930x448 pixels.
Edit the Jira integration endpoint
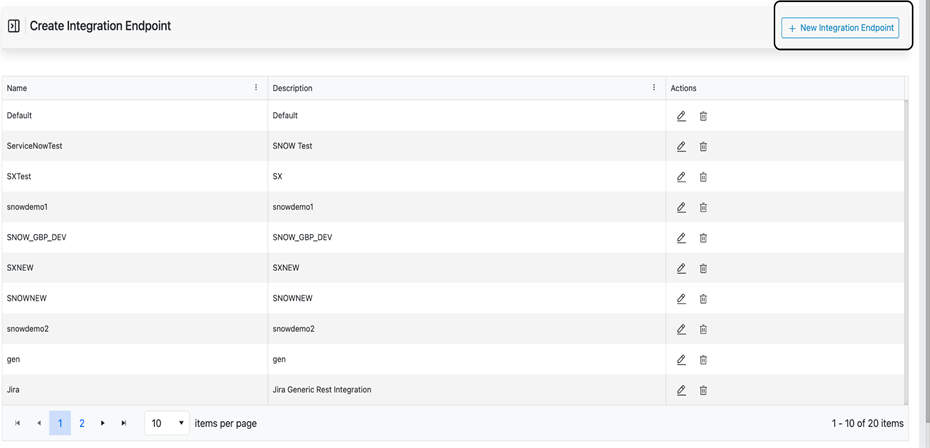pos(681,390)
